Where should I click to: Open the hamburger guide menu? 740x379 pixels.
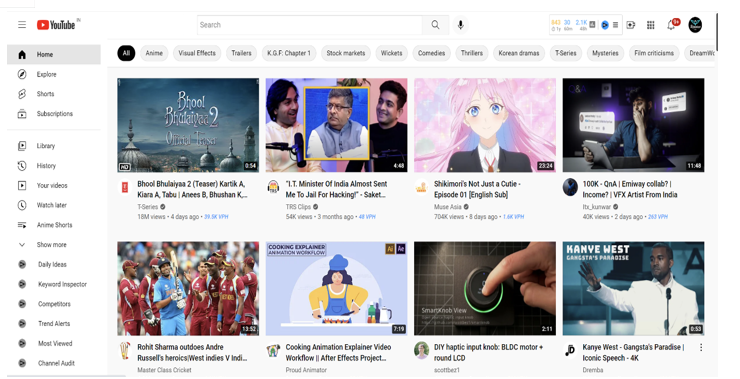tap(22, 25)
